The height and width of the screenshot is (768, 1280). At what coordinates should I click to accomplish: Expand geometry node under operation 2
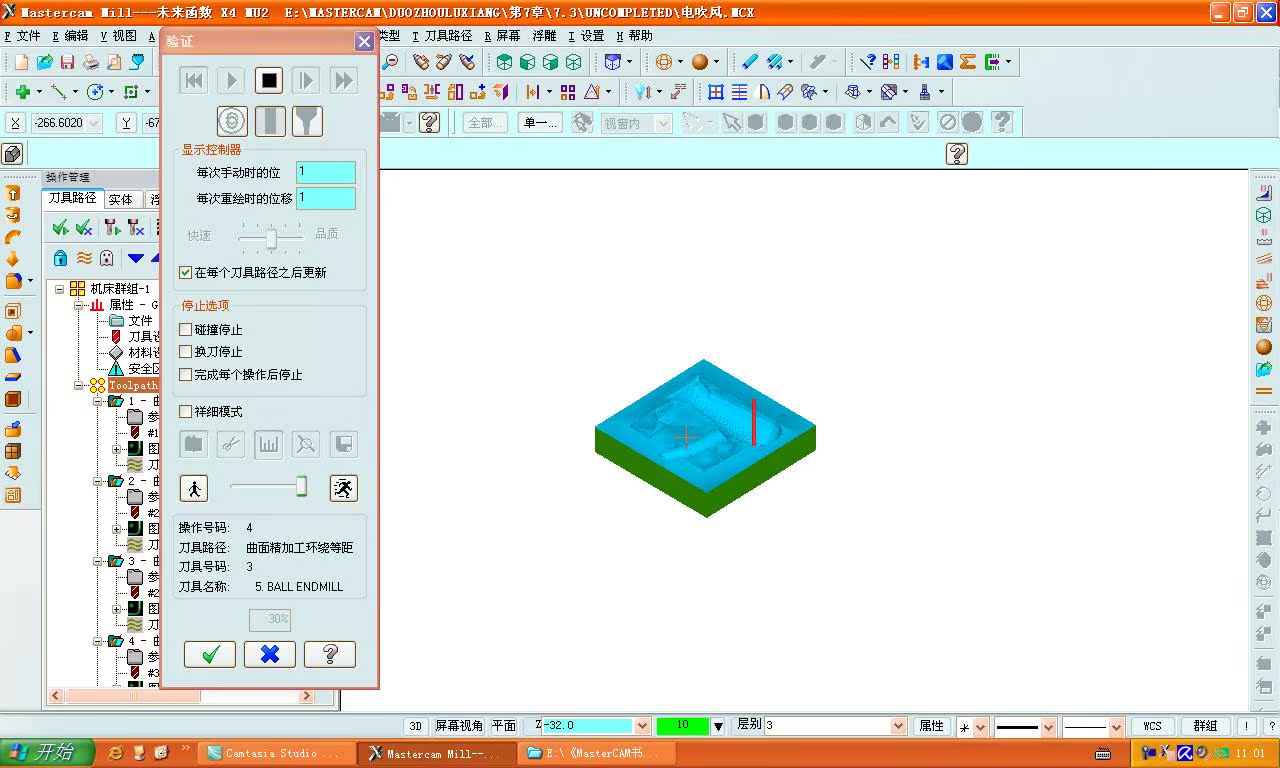pyautogui.click(x=118, y=529)
